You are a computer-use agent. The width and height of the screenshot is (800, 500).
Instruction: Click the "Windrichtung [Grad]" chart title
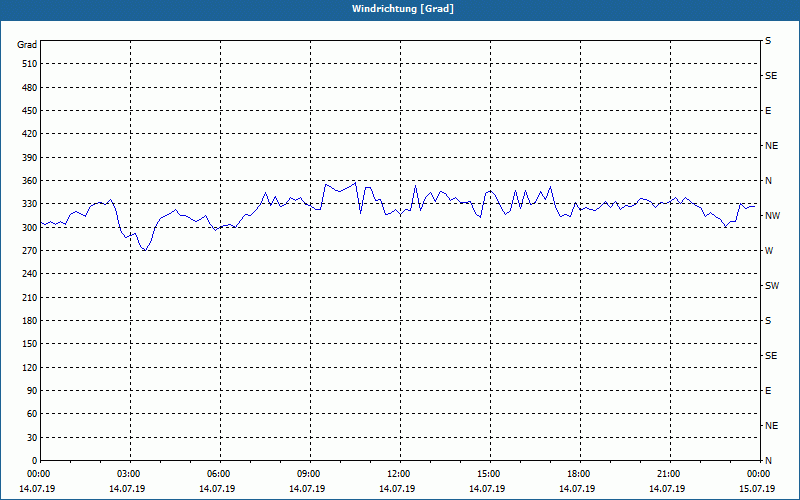(x=403, y=9)
